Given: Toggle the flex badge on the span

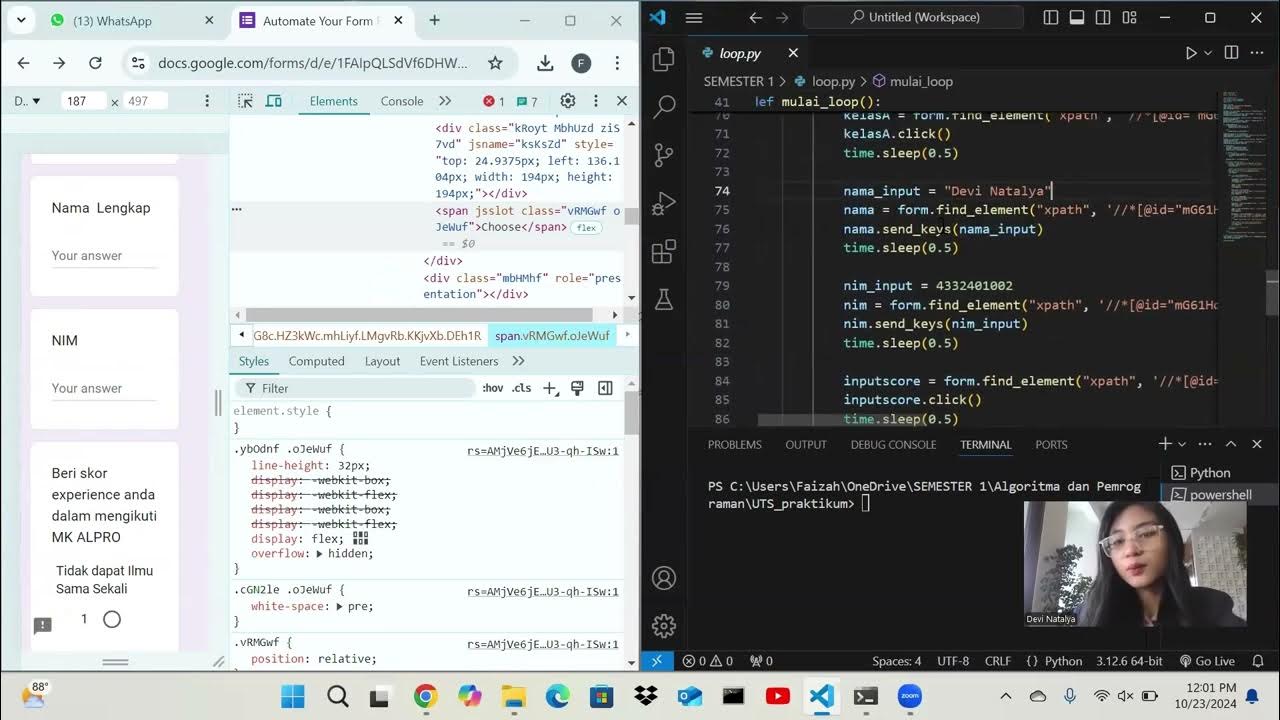Looking at the screenshot, I should pyautogui.click(x=586, y=228).
